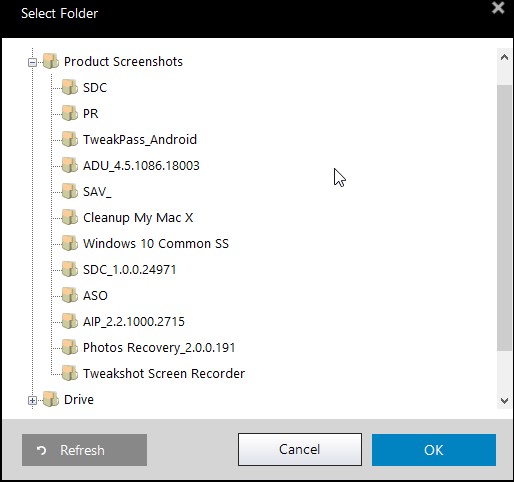Pick the SAV_ folder label

(x=97, y=192)
